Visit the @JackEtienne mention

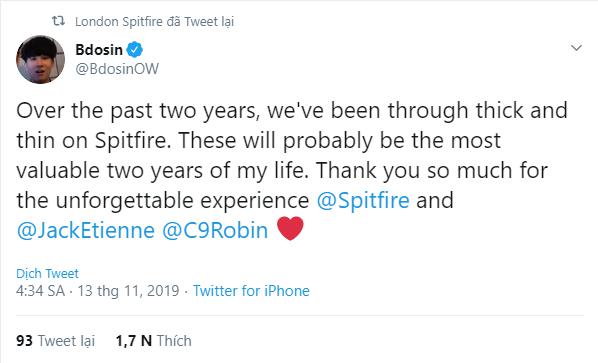pyautogui.click(x=85, y=230)
